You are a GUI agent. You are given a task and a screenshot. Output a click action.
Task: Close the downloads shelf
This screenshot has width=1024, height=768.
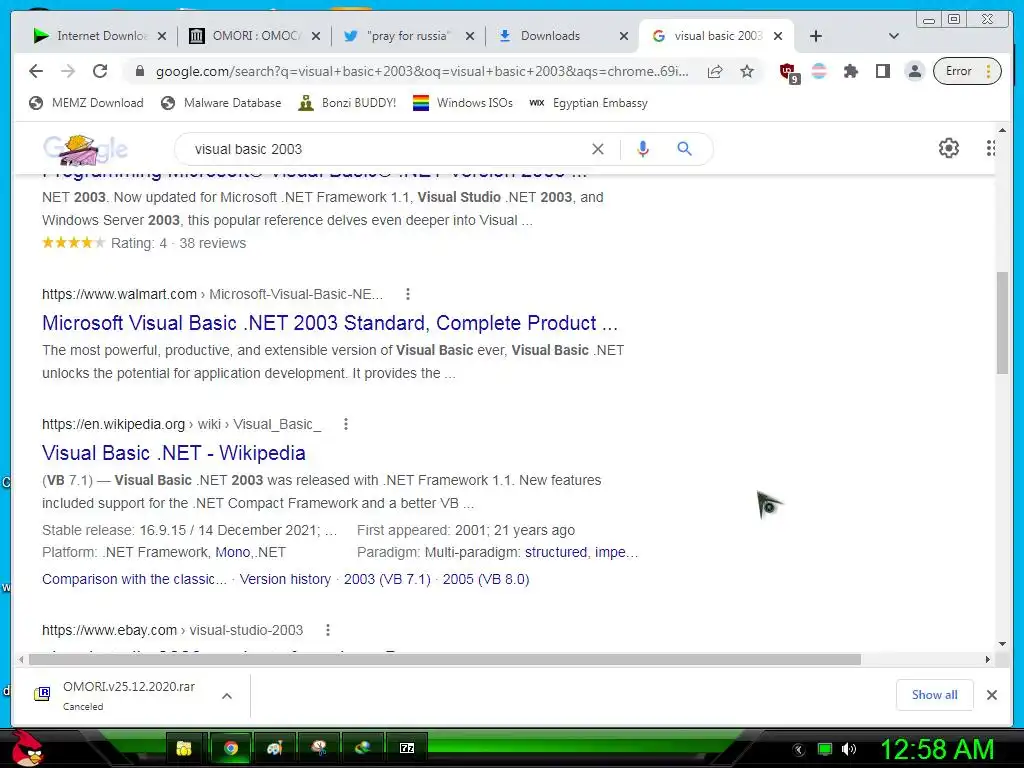pos(992,695)
